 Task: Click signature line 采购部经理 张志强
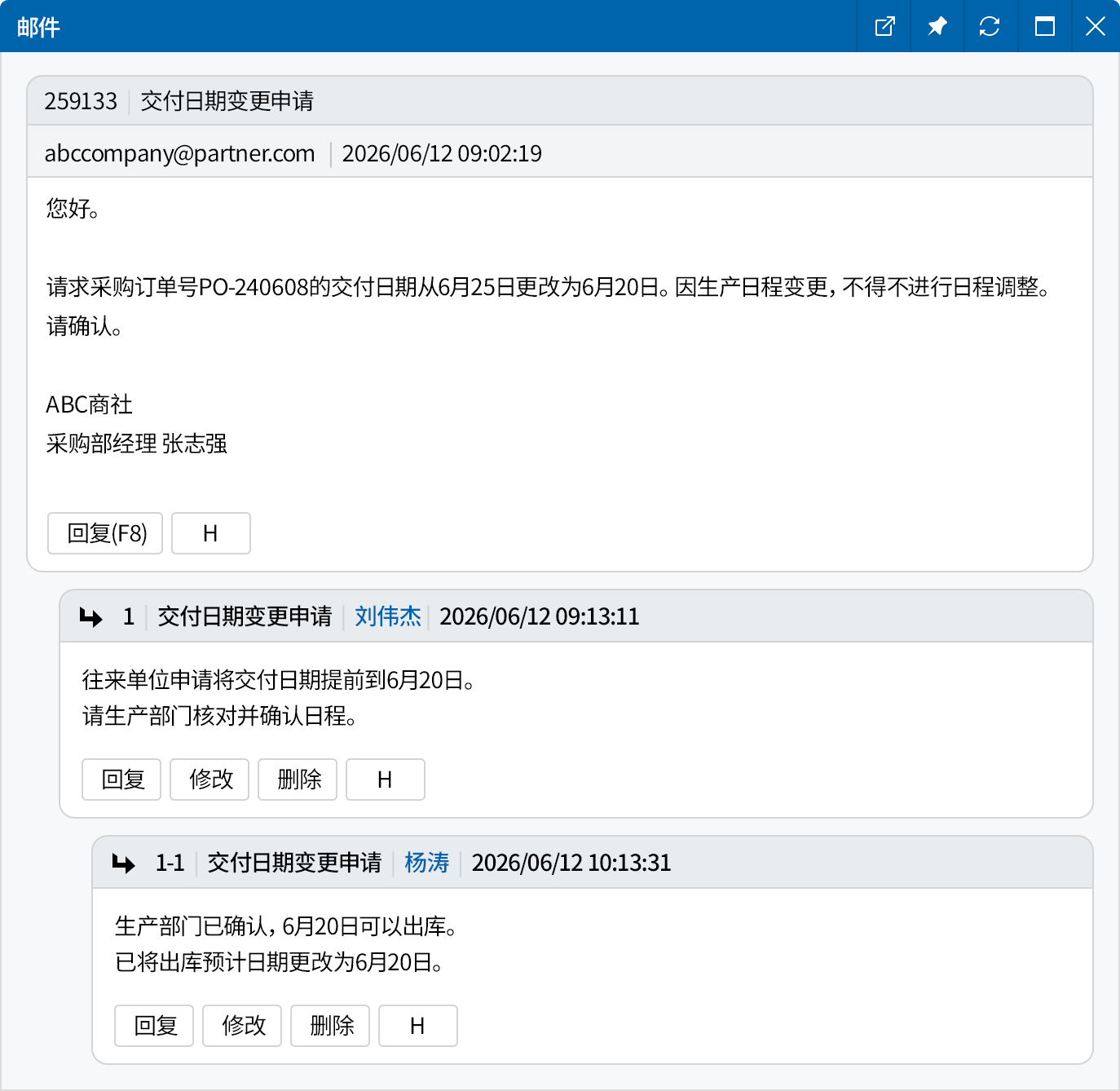point(137,444)
